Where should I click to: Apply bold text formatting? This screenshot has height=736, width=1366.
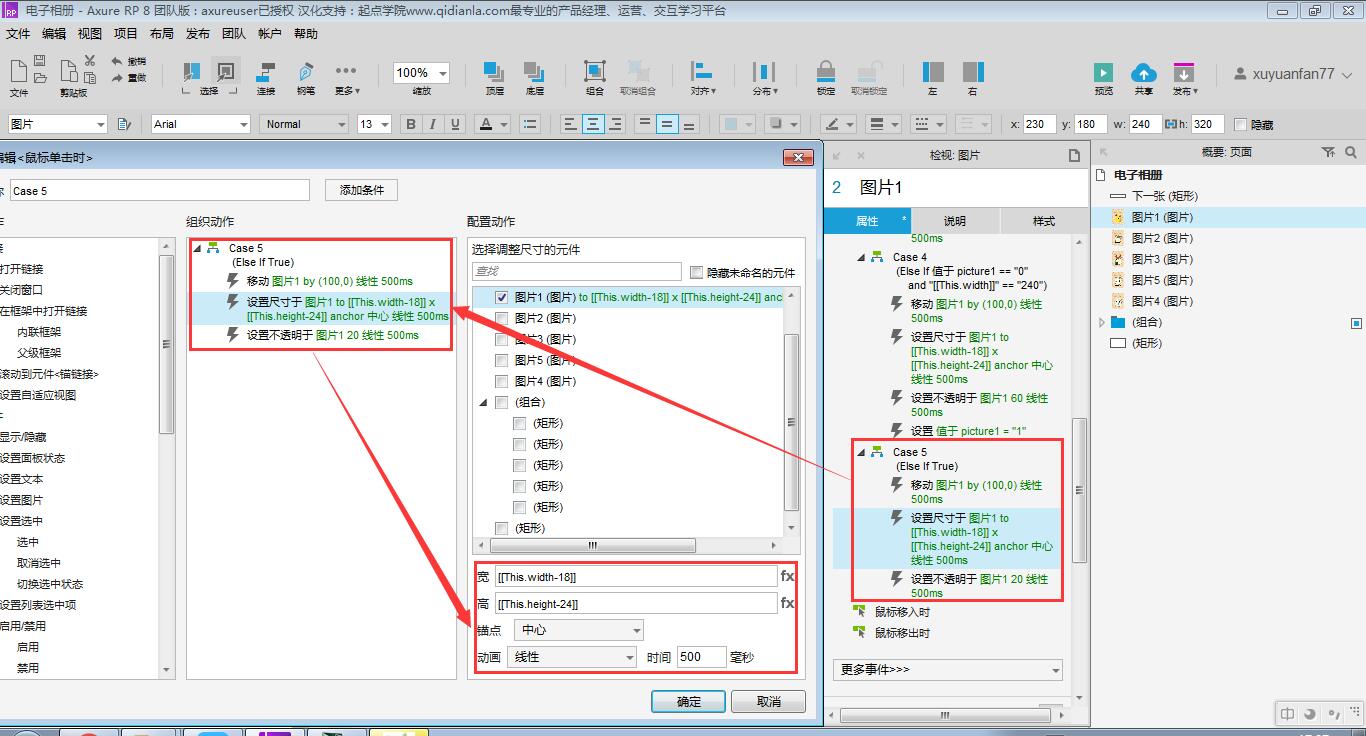(x=411, y=124)
